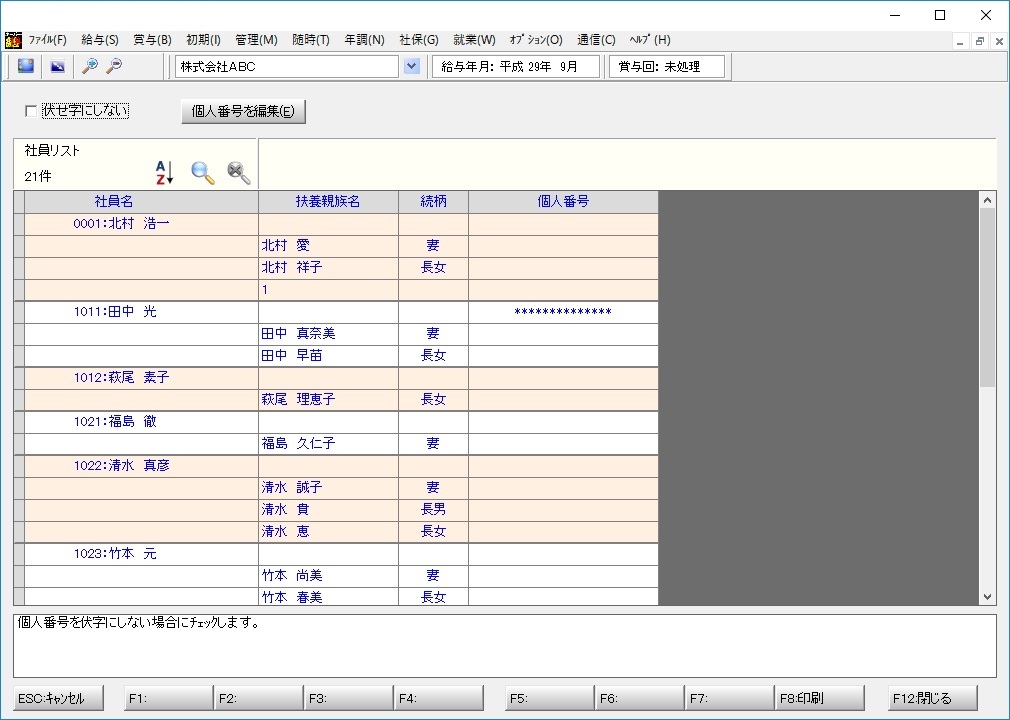Open the オプション(O) menu
This screenshot has width=1010, height=720.
[x=536, y=40]
